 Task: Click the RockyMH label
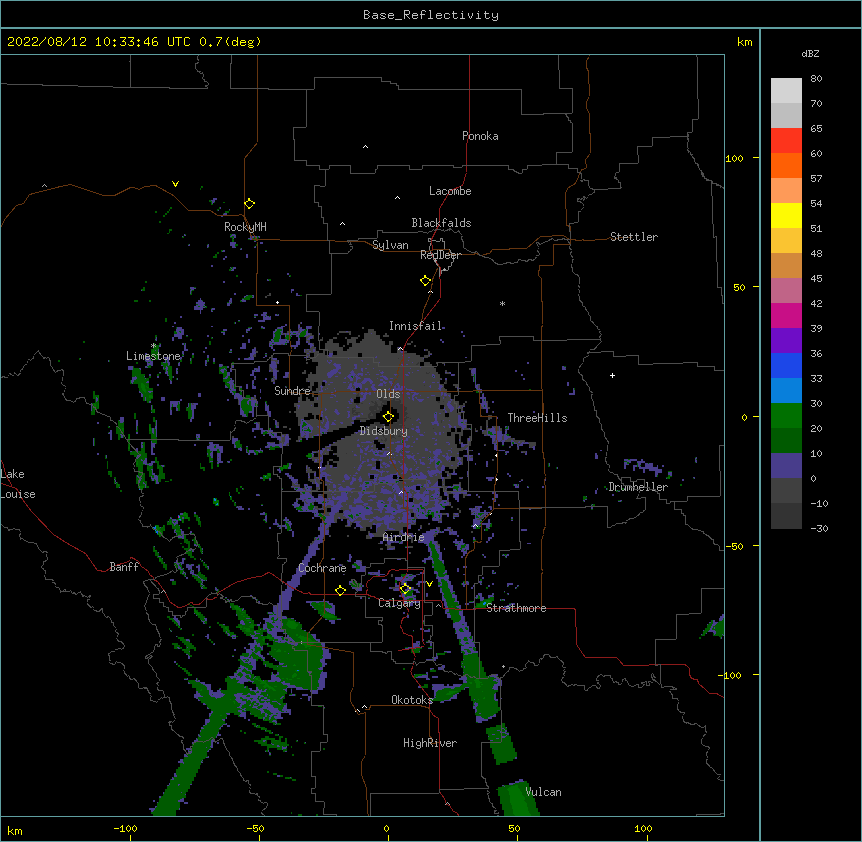click(245, 227)
